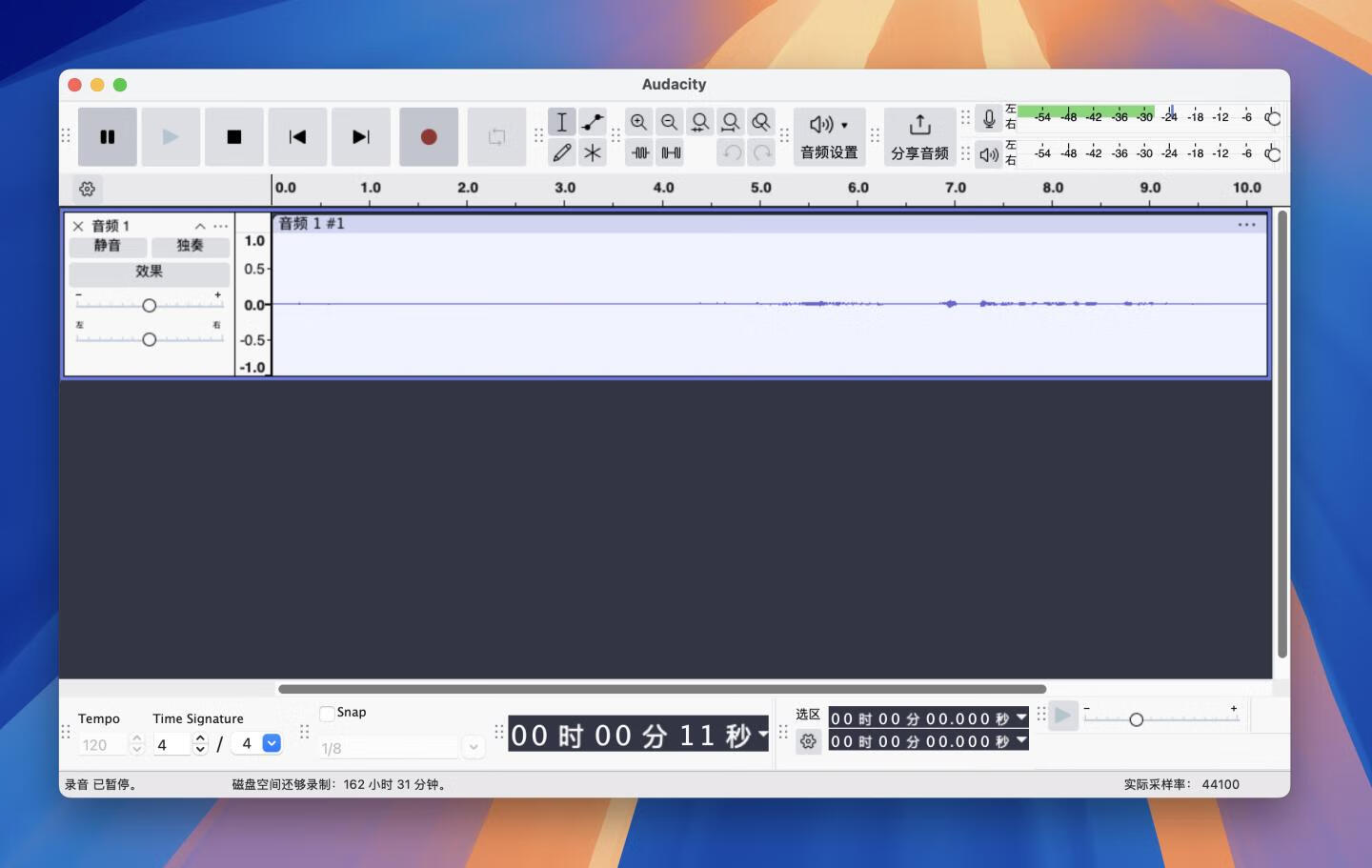
Task: Click the Zoom Out magnifier
Action: tap(670, 122)
